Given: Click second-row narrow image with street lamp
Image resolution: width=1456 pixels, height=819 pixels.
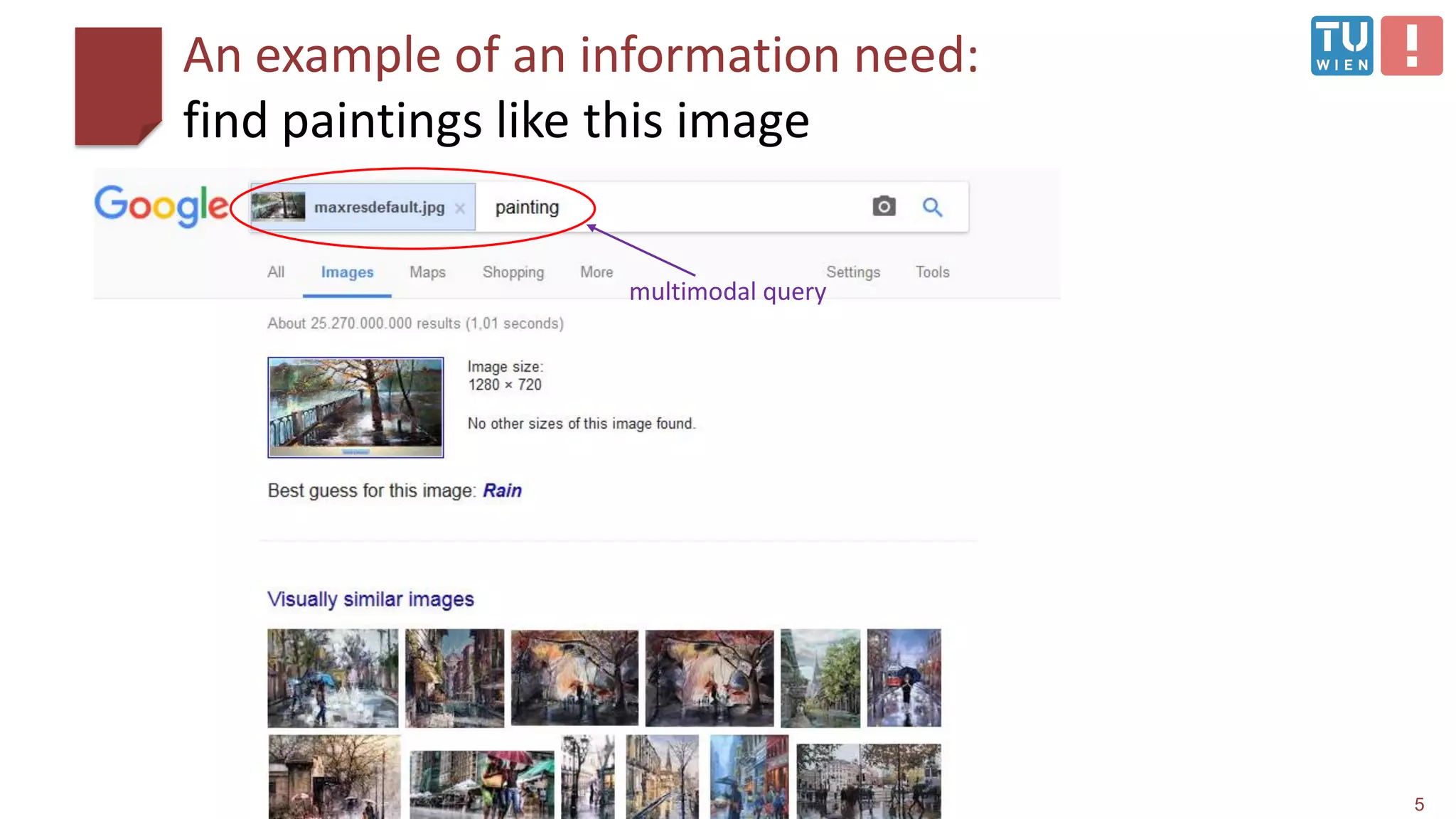Looking at the screenshot, I should click(588, 777).
